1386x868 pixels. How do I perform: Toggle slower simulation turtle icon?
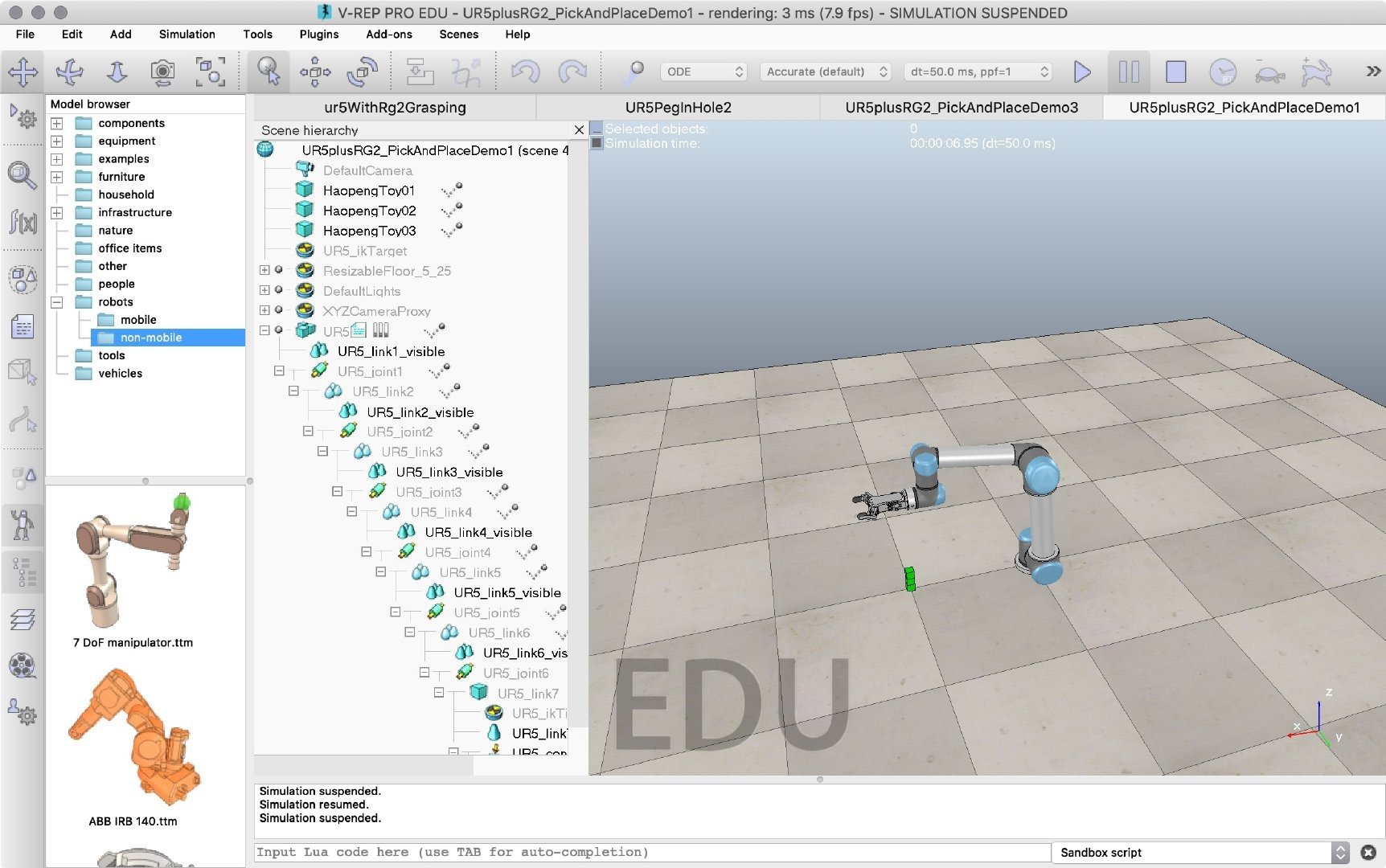click(1269, 73)
